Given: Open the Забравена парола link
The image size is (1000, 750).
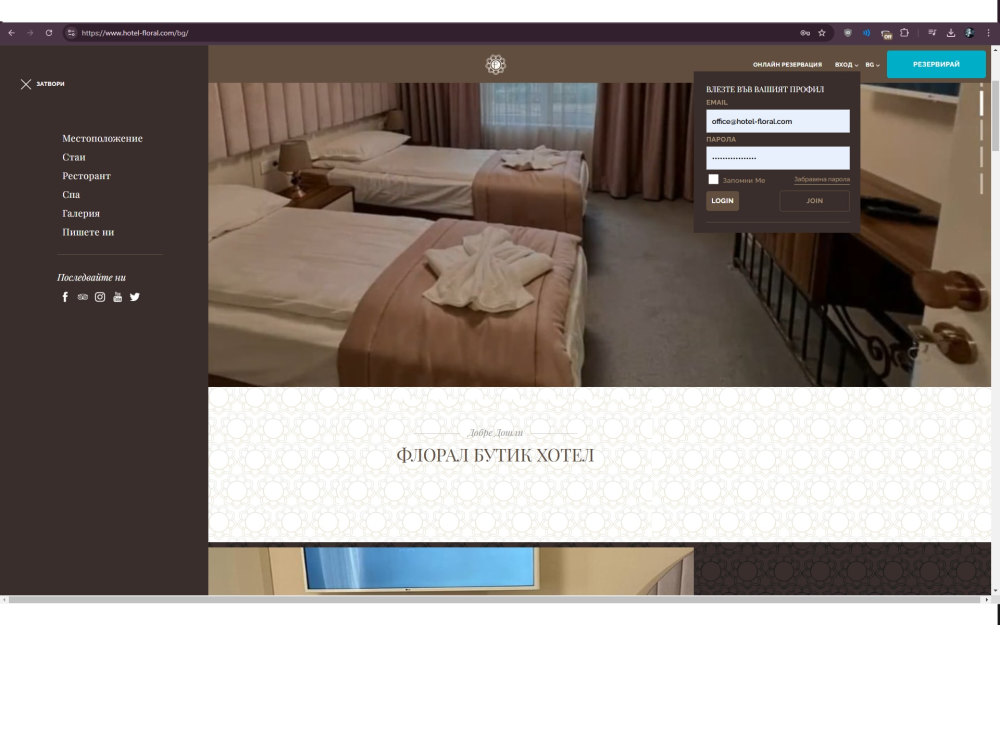Looking at the screenshot, I should [x=821, y=180].
